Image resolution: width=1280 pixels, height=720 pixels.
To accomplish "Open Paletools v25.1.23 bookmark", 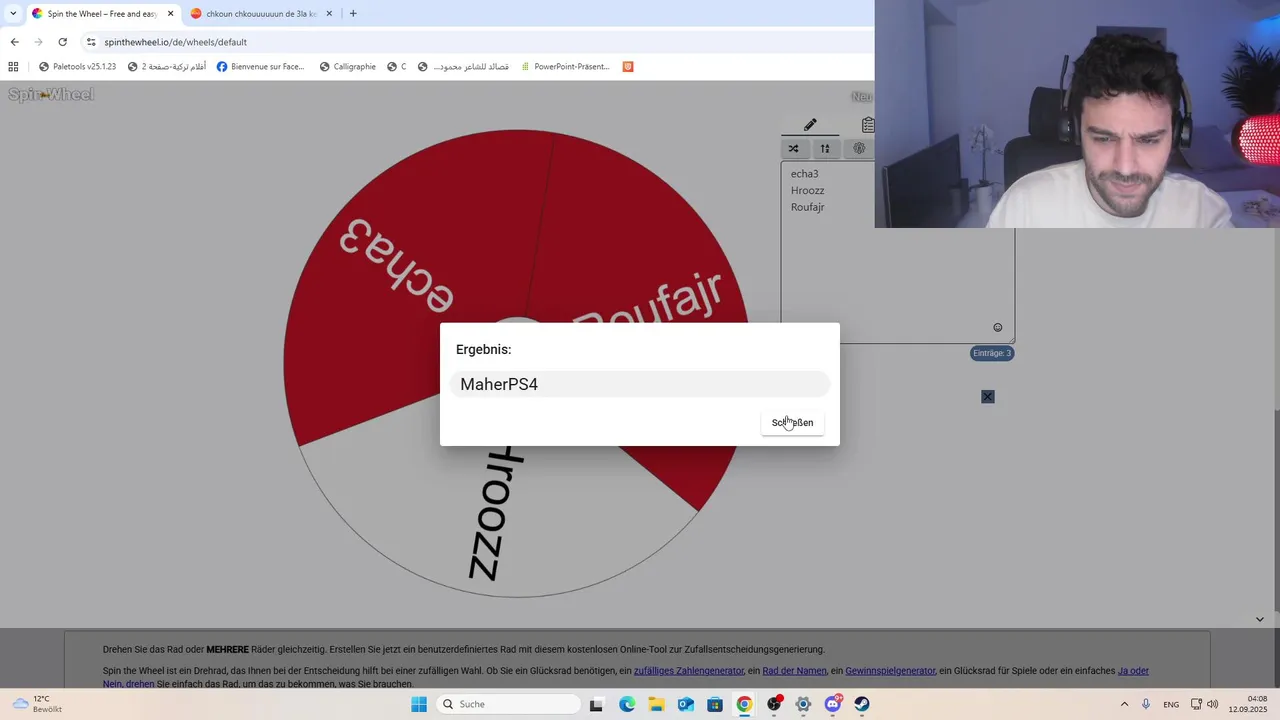I will (x=77, y=67).
